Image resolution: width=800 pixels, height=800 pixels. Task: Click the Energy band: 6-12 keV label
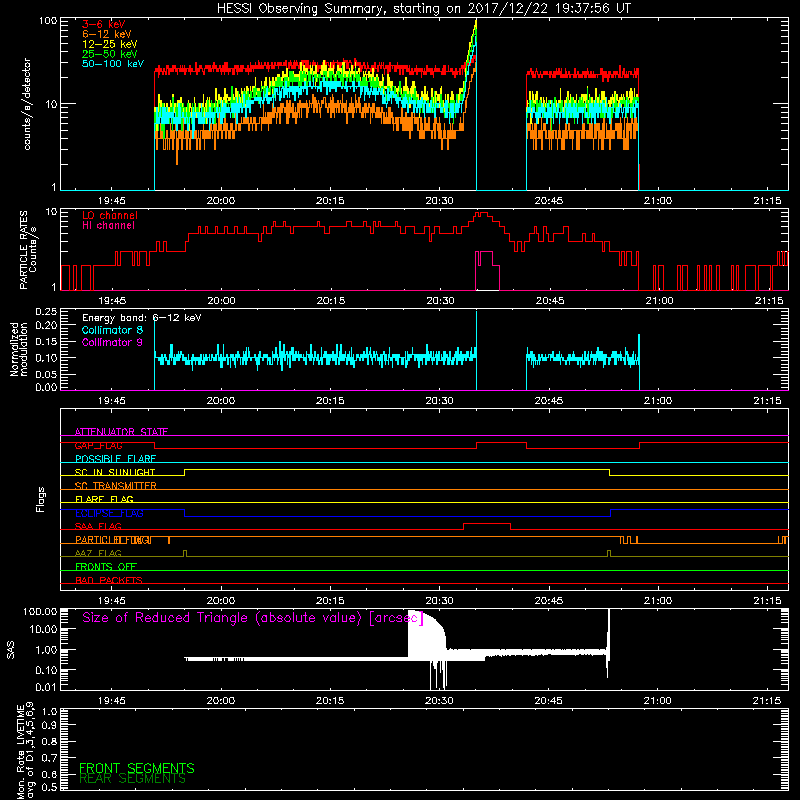coord(142,318)
